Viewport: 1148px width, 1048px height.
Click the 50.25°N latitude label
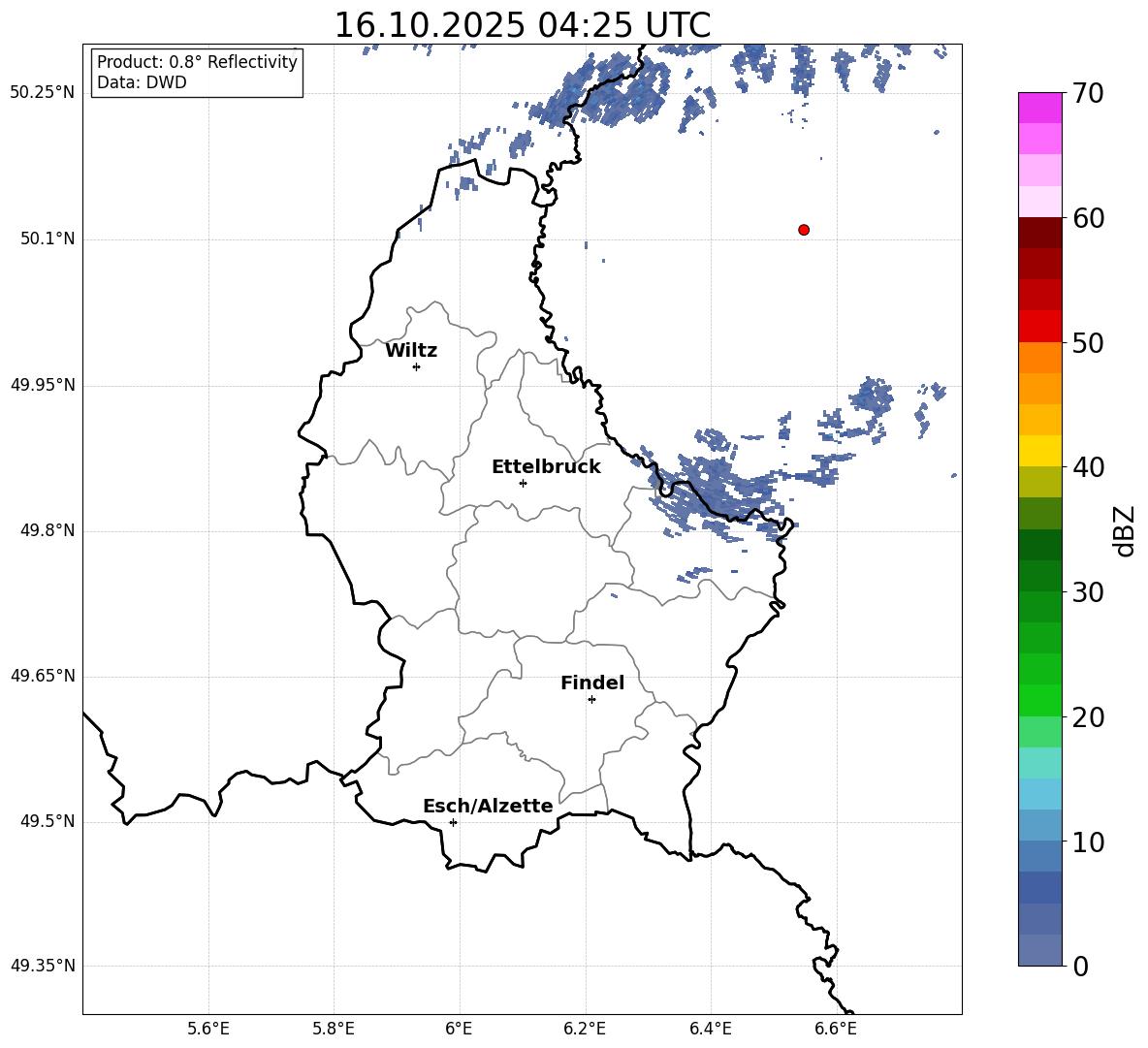point(43,93)
